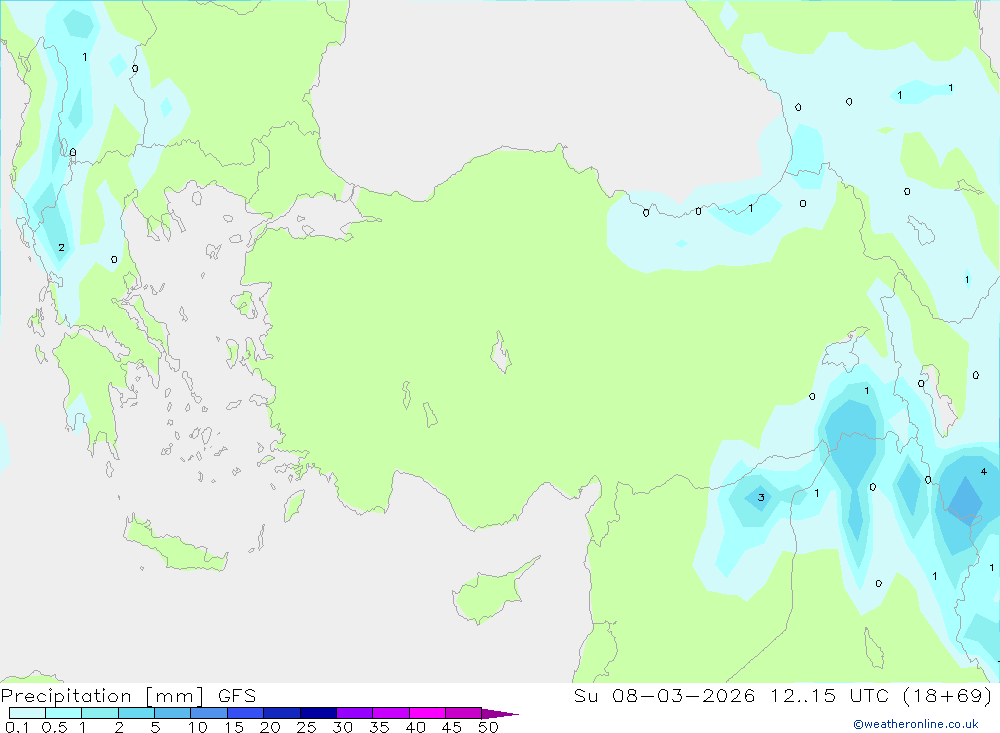Select the 5–10 mm legend color box

(172, 713)
